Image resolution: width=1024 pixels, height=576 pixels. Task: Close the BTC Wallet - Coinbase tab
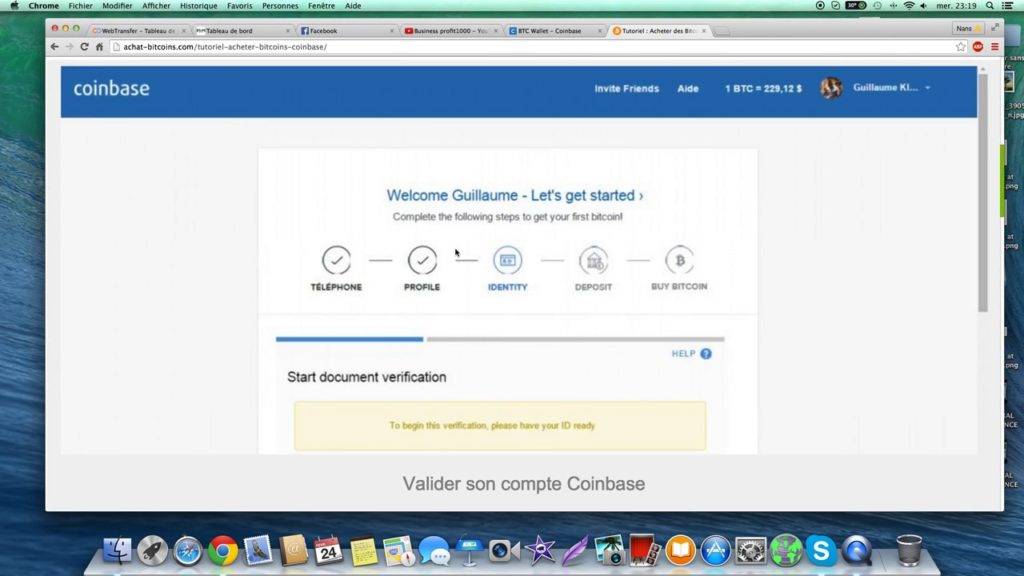[600, 31]
